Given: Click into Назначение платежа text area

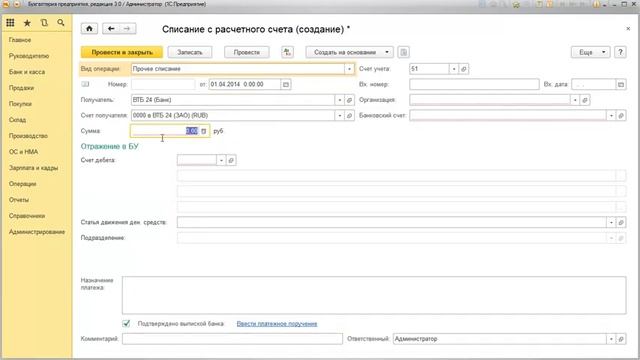Looking at the screenshot, I should coord(374,295).
